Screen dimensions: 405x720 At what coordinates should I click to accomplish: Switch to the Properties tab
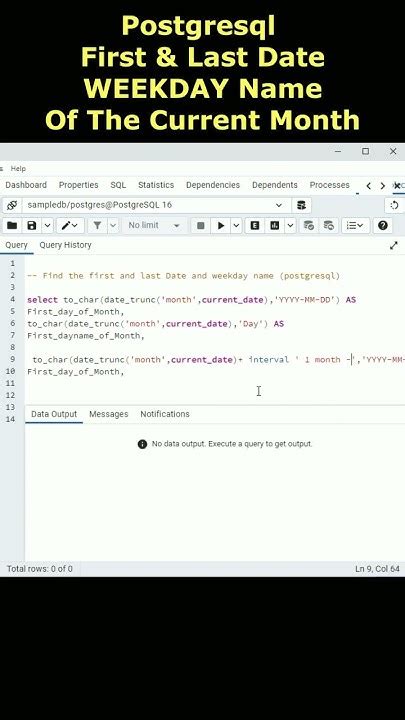(x=79, y=185)
